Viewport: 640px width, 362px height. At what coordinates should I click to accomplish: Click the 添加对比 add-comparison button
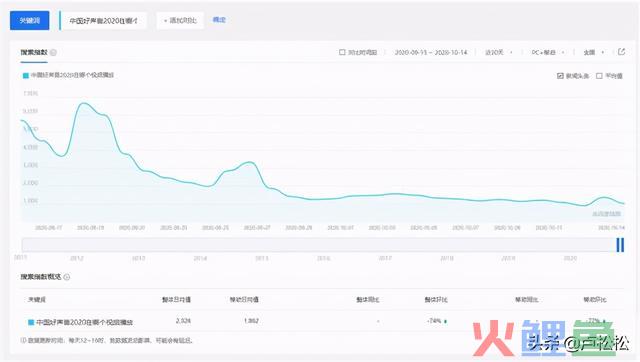[x=180, y=20]
